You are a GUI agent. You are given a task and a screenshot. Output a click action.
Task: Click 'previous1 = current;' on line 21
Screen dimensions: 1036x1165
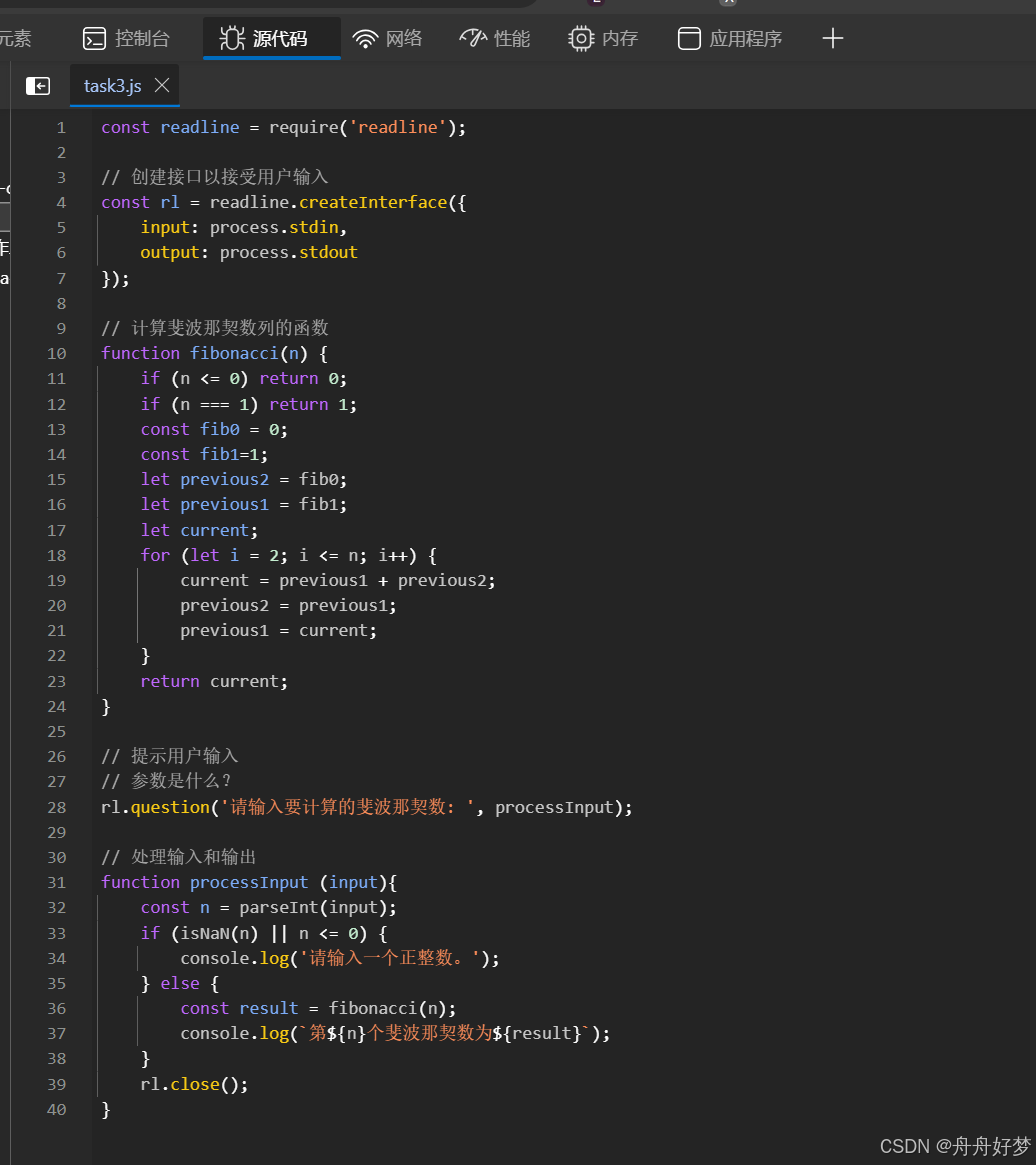pos(279,631)
